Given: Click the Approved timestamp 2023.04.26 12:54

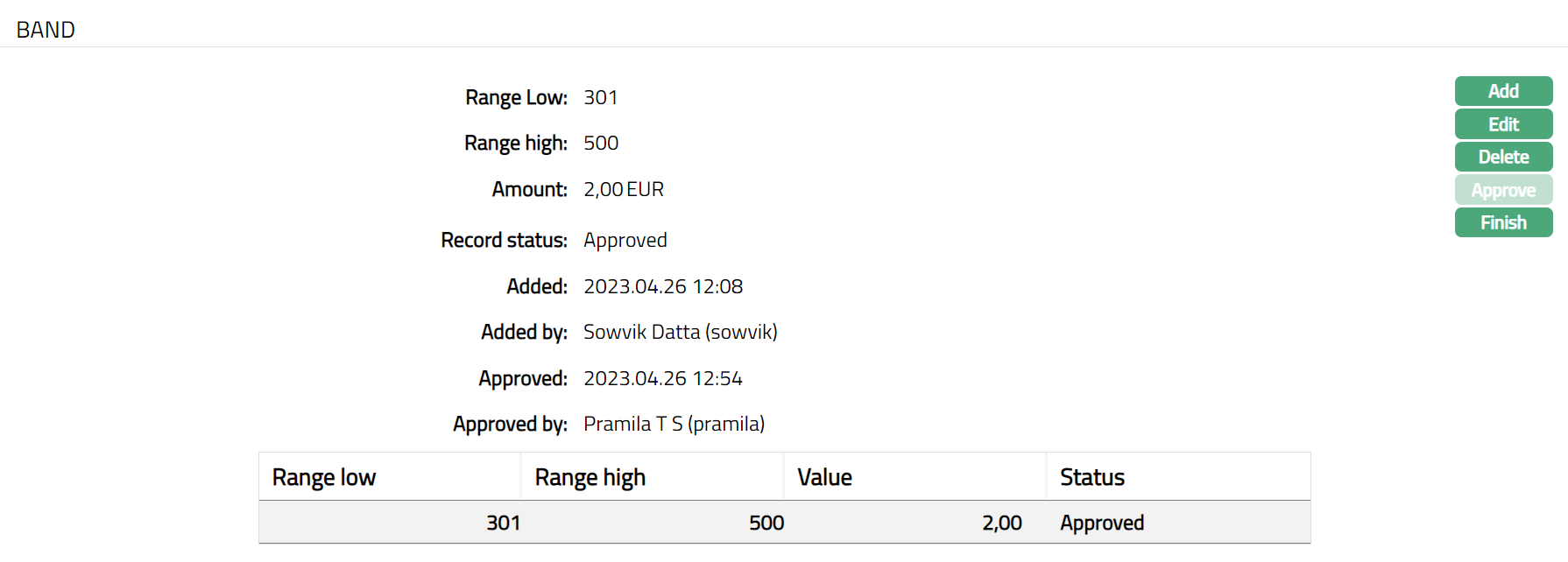Looking at the screenshot, I should point(663,378).
